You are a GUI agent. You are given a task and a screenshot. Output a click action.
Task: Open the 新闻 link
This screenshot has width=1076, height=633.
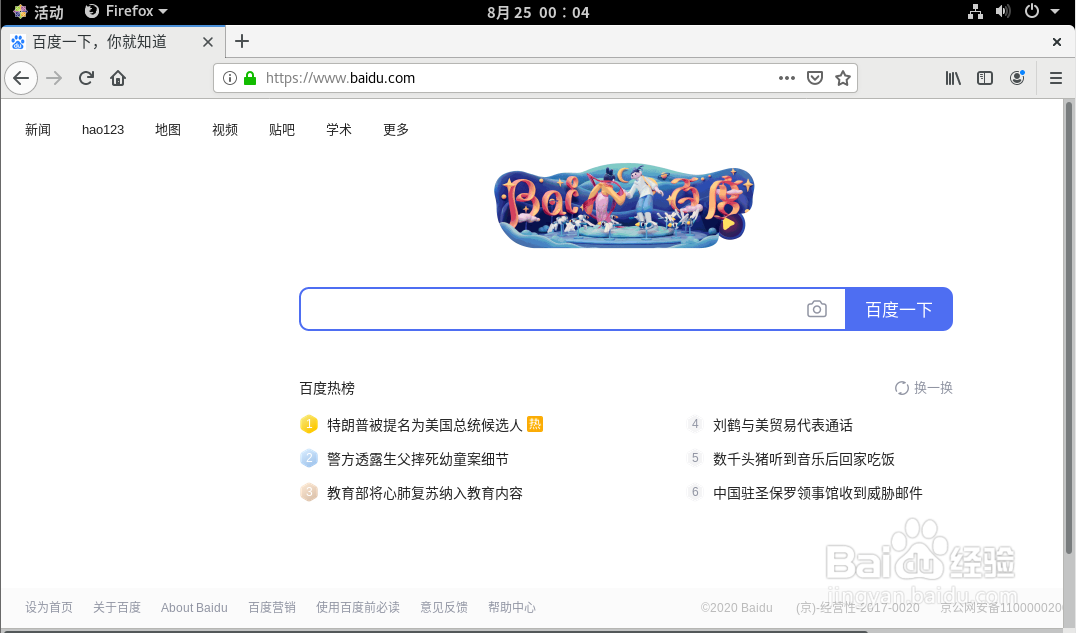point(38,130)
